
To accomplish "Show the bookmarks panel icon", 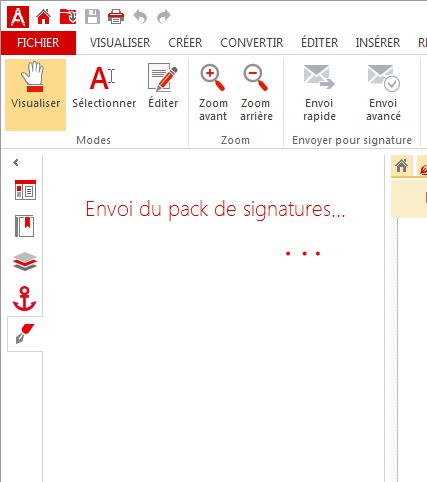I will (x=25, y=226).
